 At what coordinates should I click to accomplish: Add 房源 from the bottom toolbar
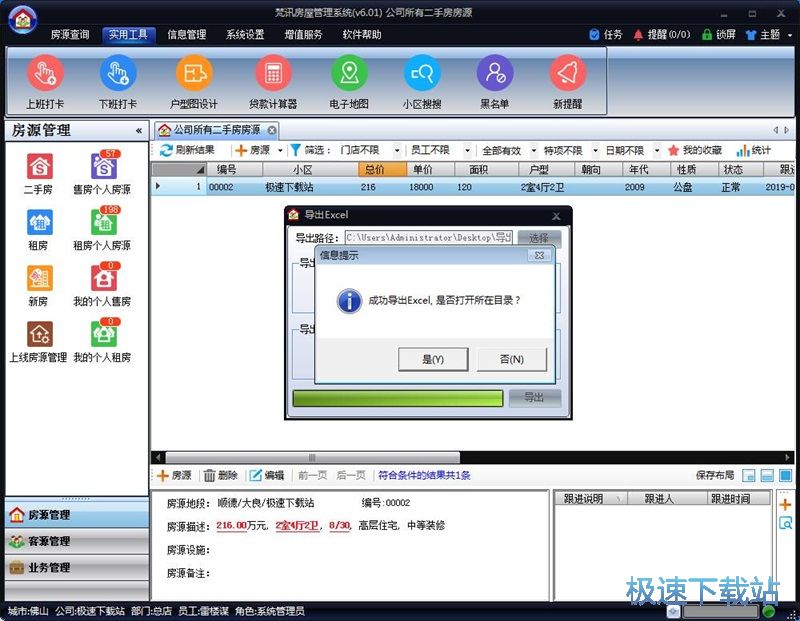pos(174,476)
